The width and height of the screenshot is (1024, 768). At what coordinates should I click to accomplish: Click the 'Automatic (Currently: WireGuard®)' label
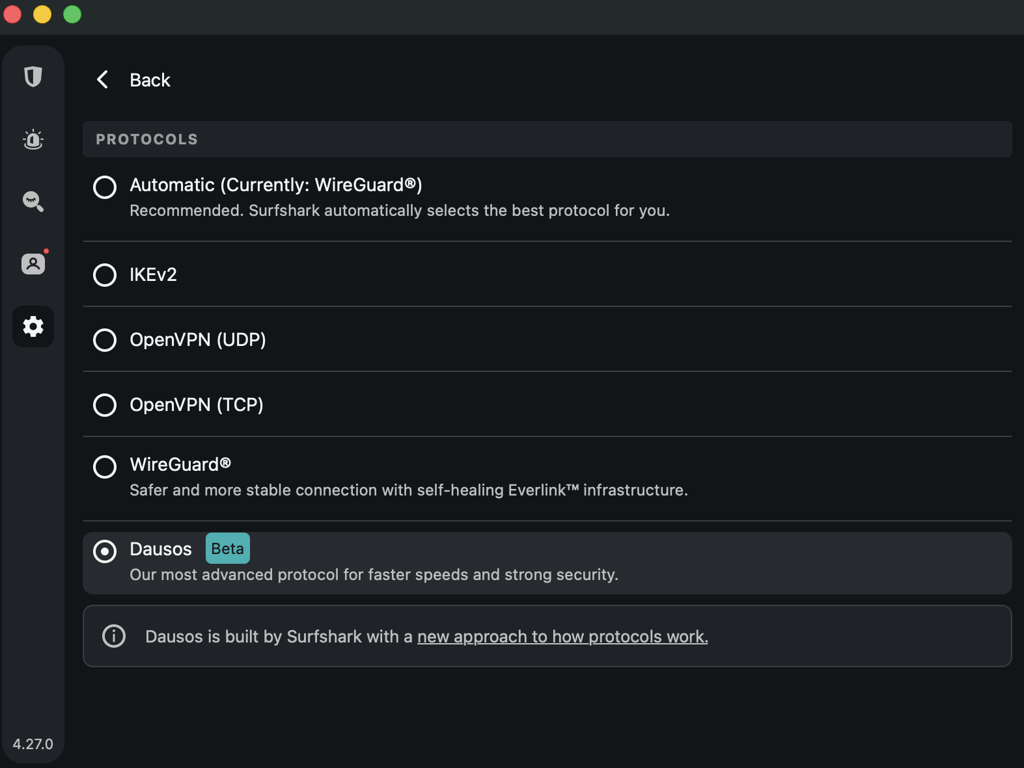[x=276, y=185]
